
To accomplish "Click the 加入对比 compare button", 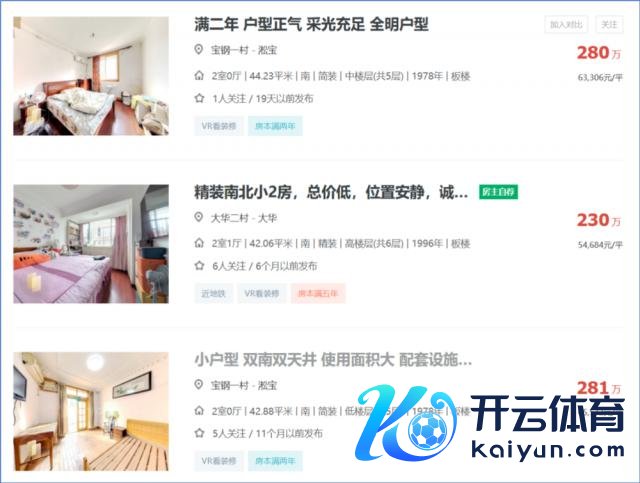I will coord(566,24).
